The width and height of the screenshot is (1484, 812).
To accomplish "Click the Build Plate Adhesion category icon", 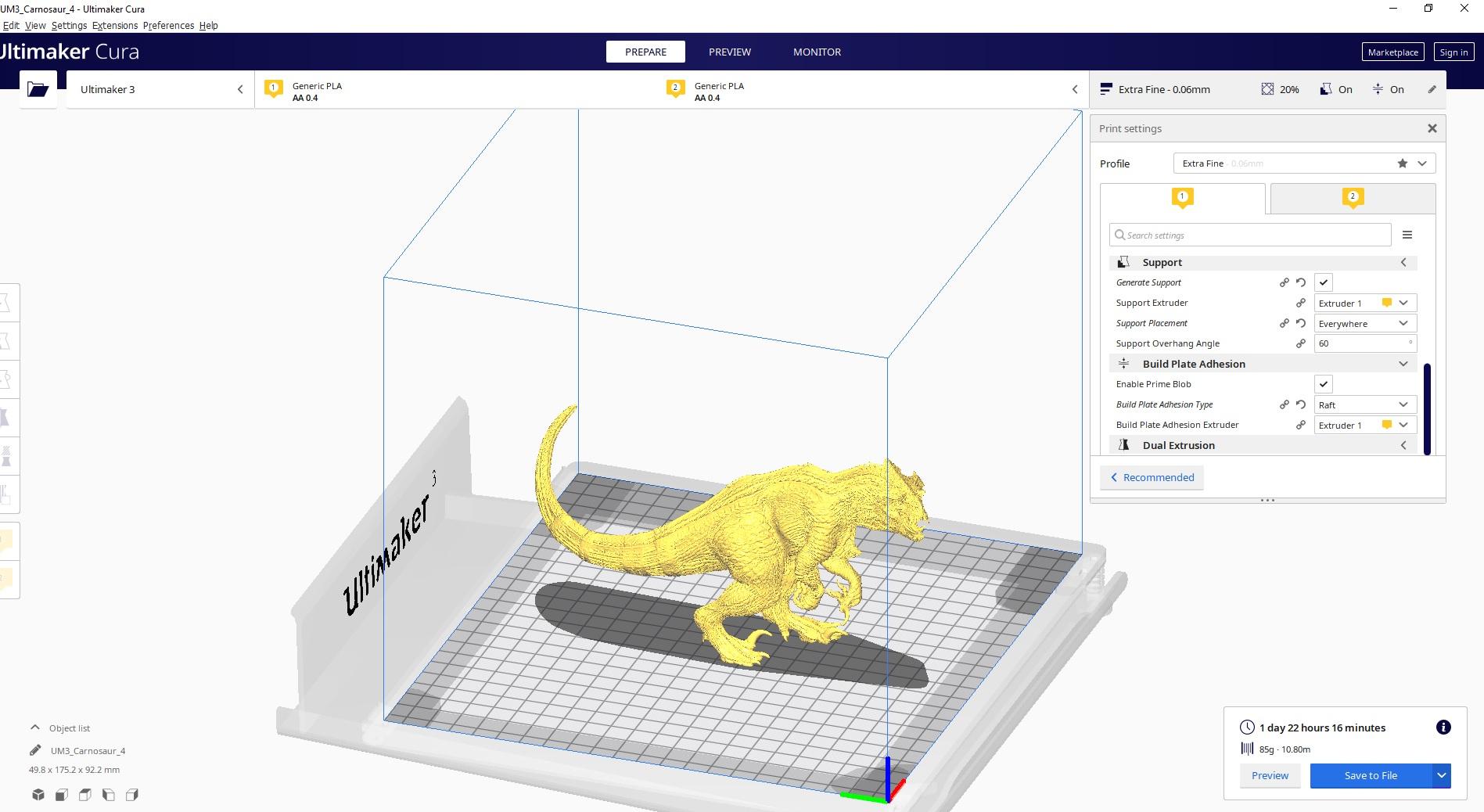I will (x=1124, y=364).
